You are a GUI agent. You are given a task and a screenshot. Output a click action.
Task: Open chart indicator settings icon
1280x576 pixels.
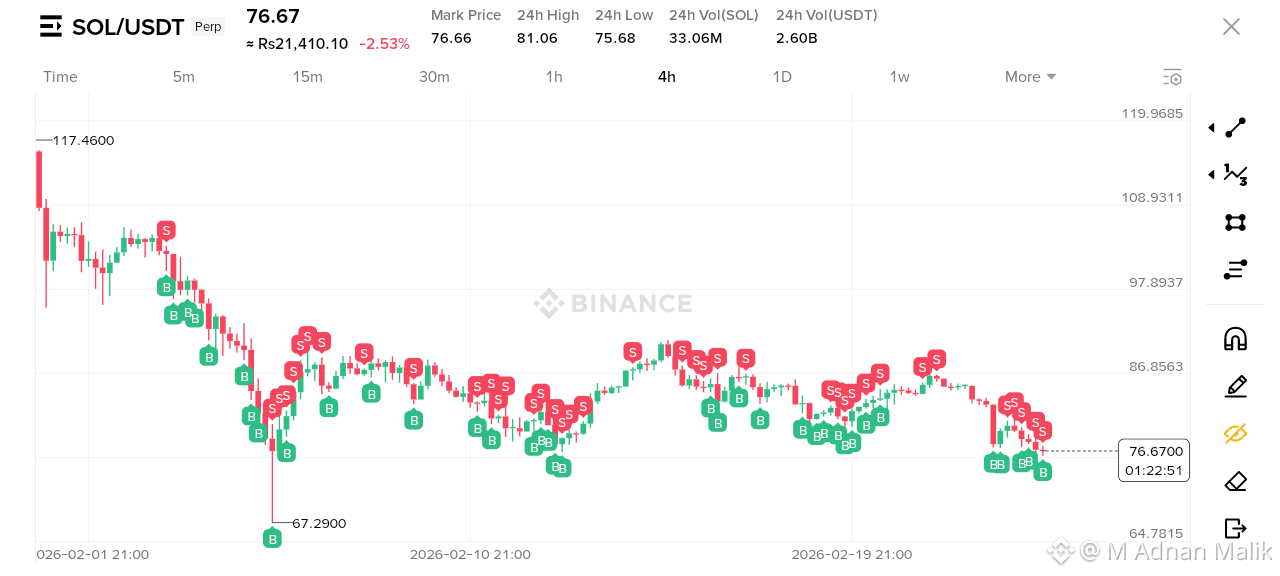coord(1173,77)
